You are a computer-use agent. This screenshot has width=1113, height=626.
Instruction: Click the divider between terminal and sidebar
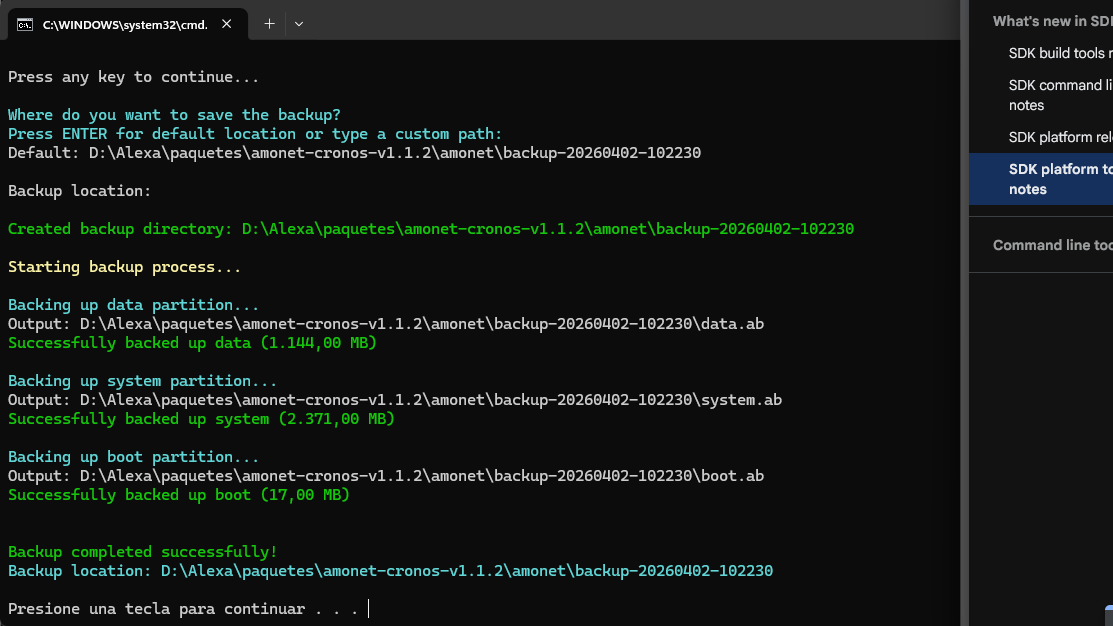(x=966, y=313)
